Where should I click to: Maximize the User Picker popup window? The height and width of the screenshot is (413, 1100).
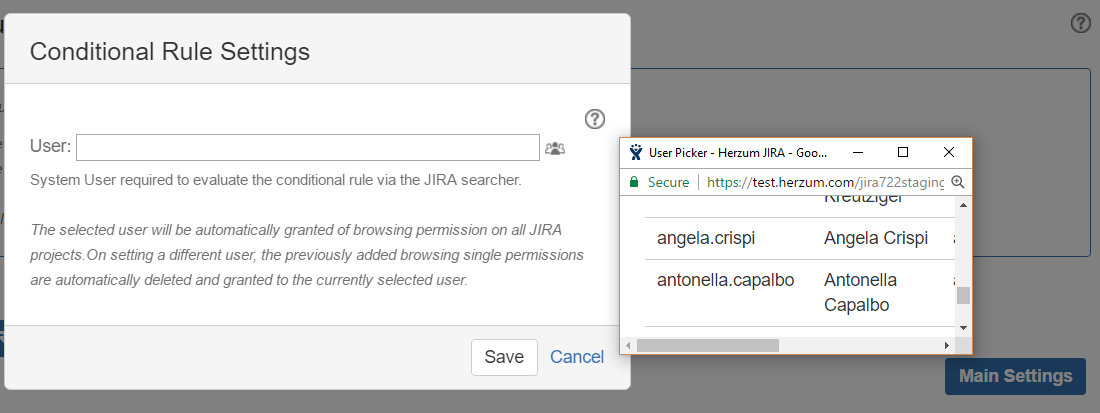(903, 152)
